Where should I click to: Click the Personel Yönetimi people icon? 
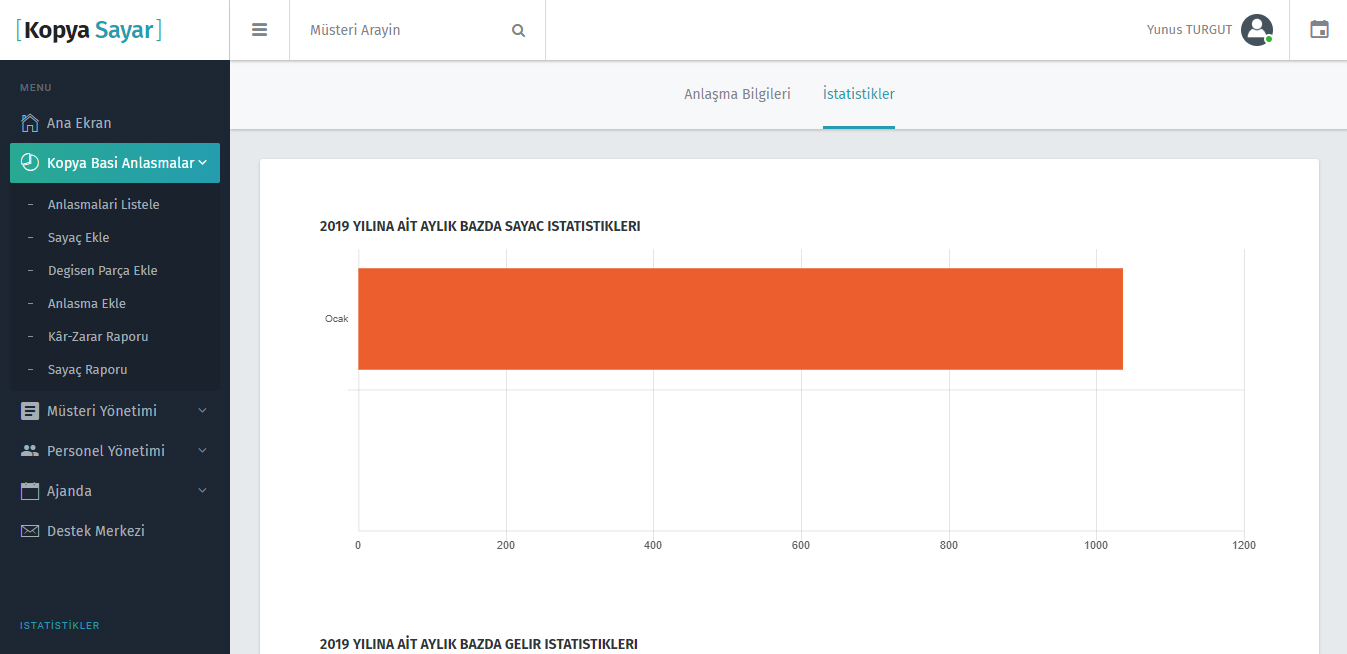pyautogui.click(x=30, y=451)
